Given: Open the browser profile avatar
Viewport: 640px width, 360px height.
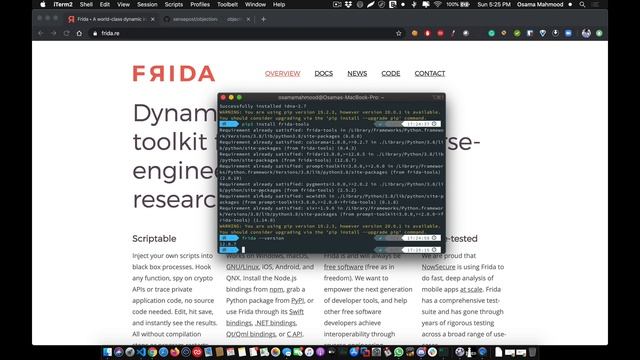Looking at the screenshot, I should [586, 33].
